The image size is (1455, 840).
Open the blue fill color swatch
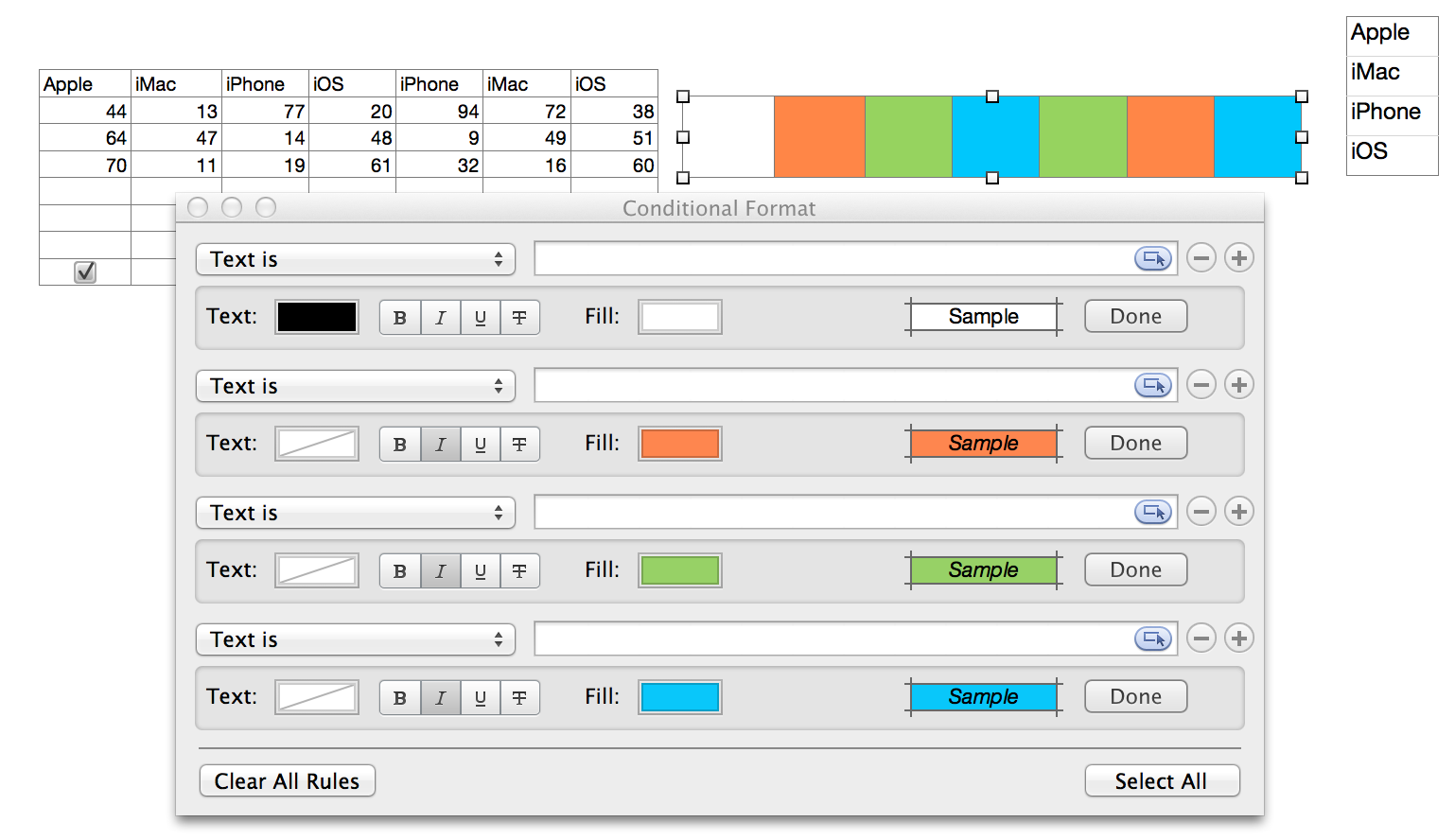coord(680,697)
